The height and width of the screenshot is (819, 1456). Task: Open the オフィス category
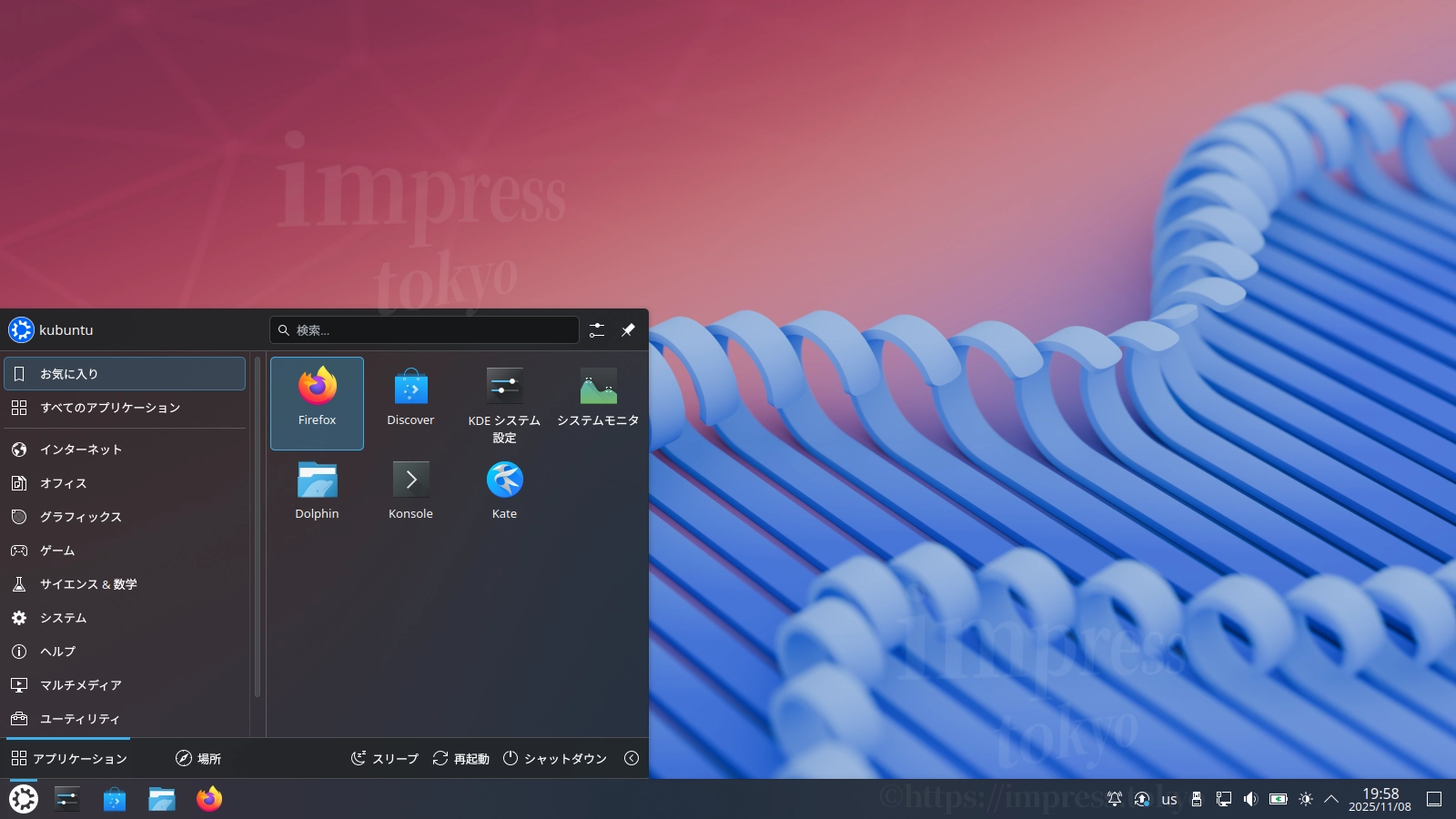(125, 483)
